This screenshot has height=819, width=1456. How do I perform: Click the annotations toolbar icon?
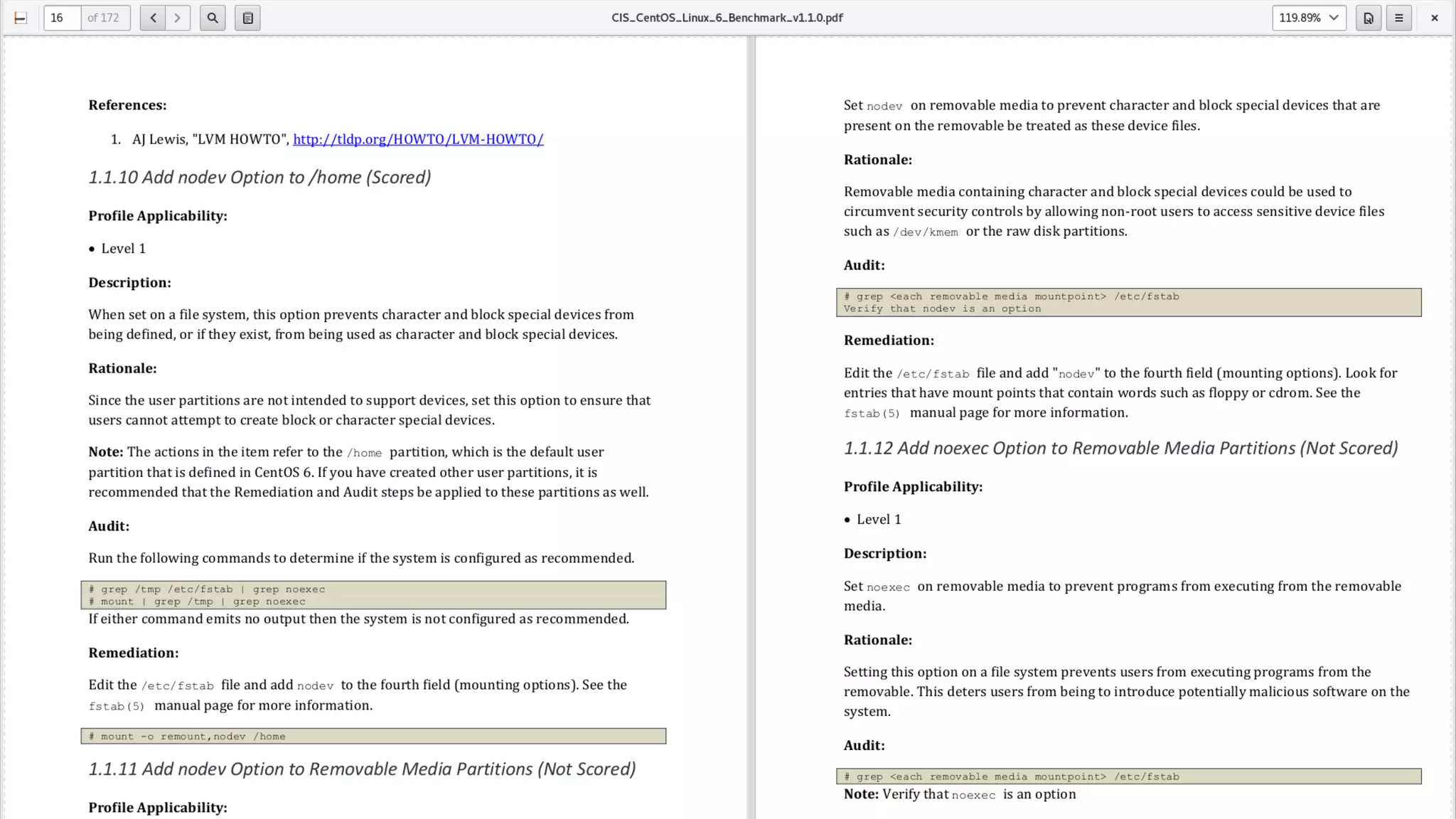click(247, 18)
